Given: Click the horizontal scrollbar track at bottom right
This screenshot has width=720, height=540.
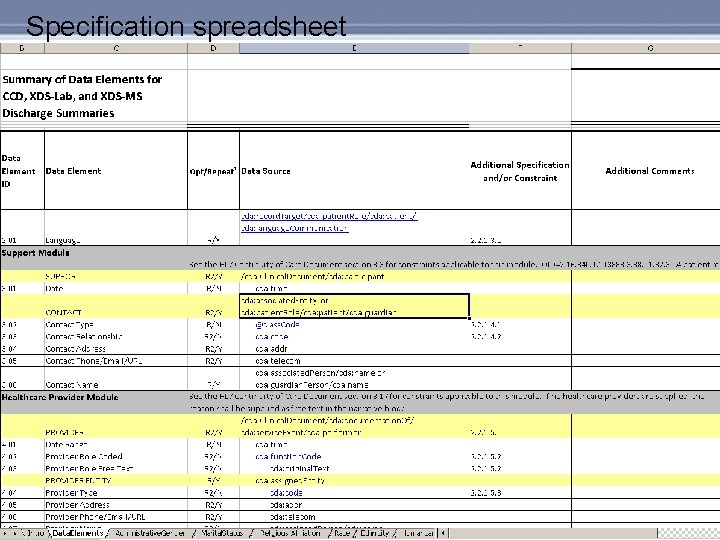Looking at the screenshot, I should click(551, 533).
